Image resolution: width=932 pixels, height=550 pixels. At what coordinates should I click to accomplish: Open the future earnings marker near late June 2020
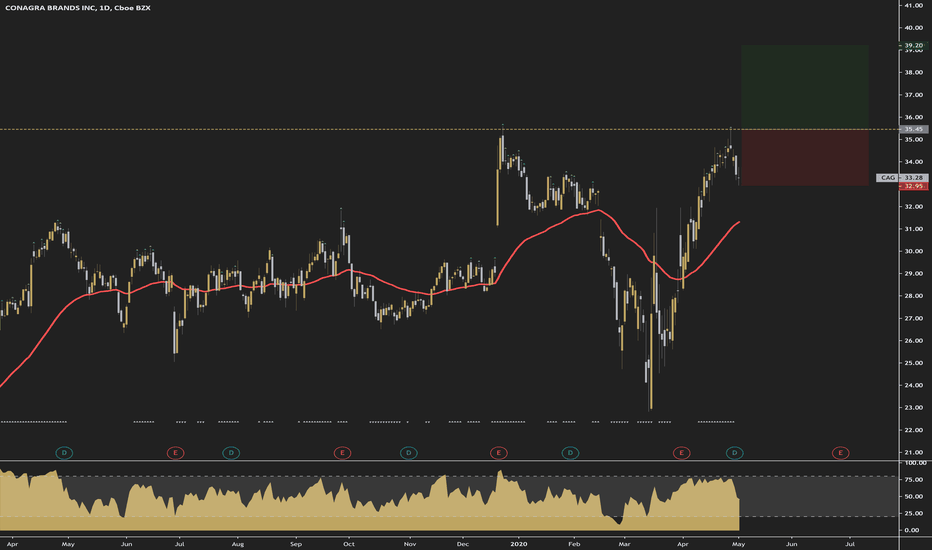tap(840, 453)
